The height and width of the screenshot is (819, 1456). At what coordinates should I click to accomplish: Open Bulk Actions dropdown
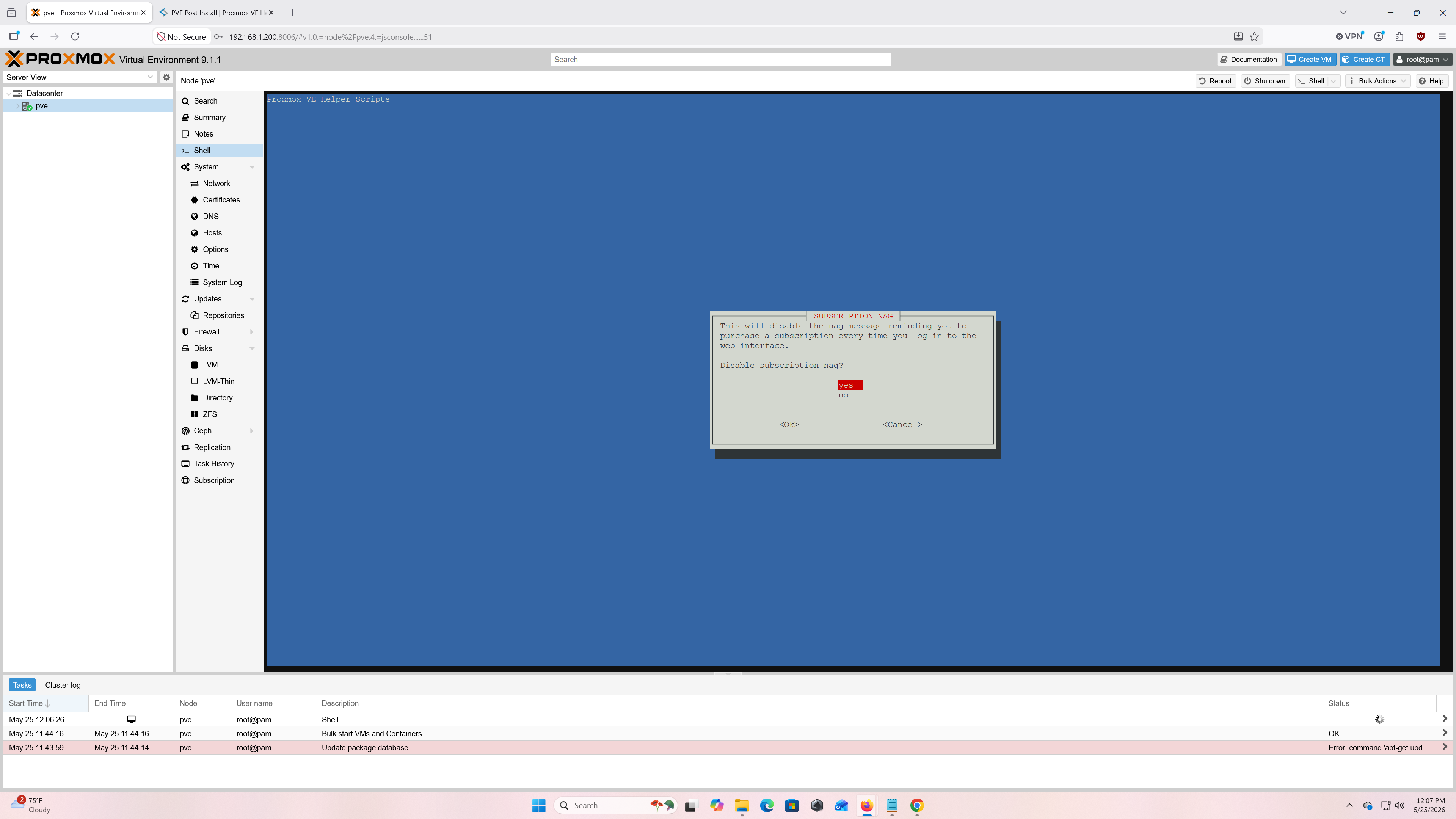(x=1378, y=81)
